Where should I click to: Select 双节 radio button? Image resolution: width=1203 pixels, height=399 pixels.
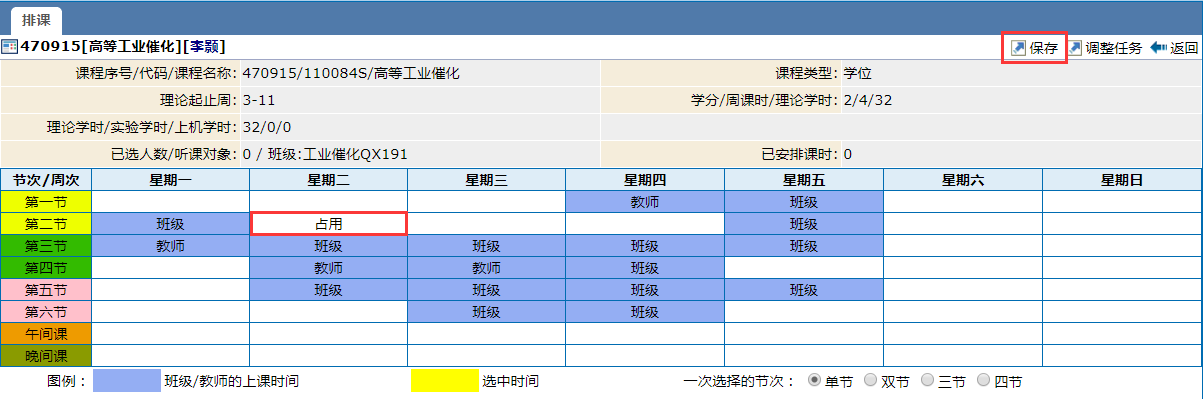coord(871,380)
